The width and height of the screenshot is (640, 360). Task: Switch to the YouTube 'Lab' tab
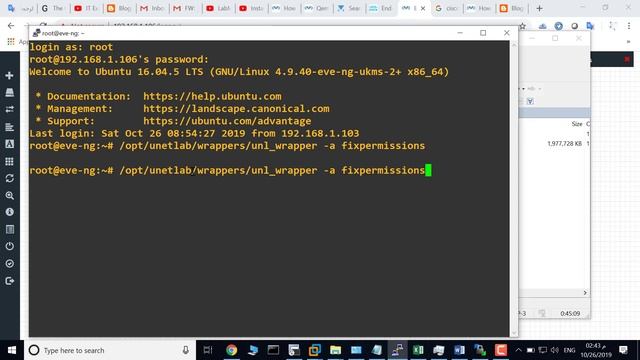(219, 8)
